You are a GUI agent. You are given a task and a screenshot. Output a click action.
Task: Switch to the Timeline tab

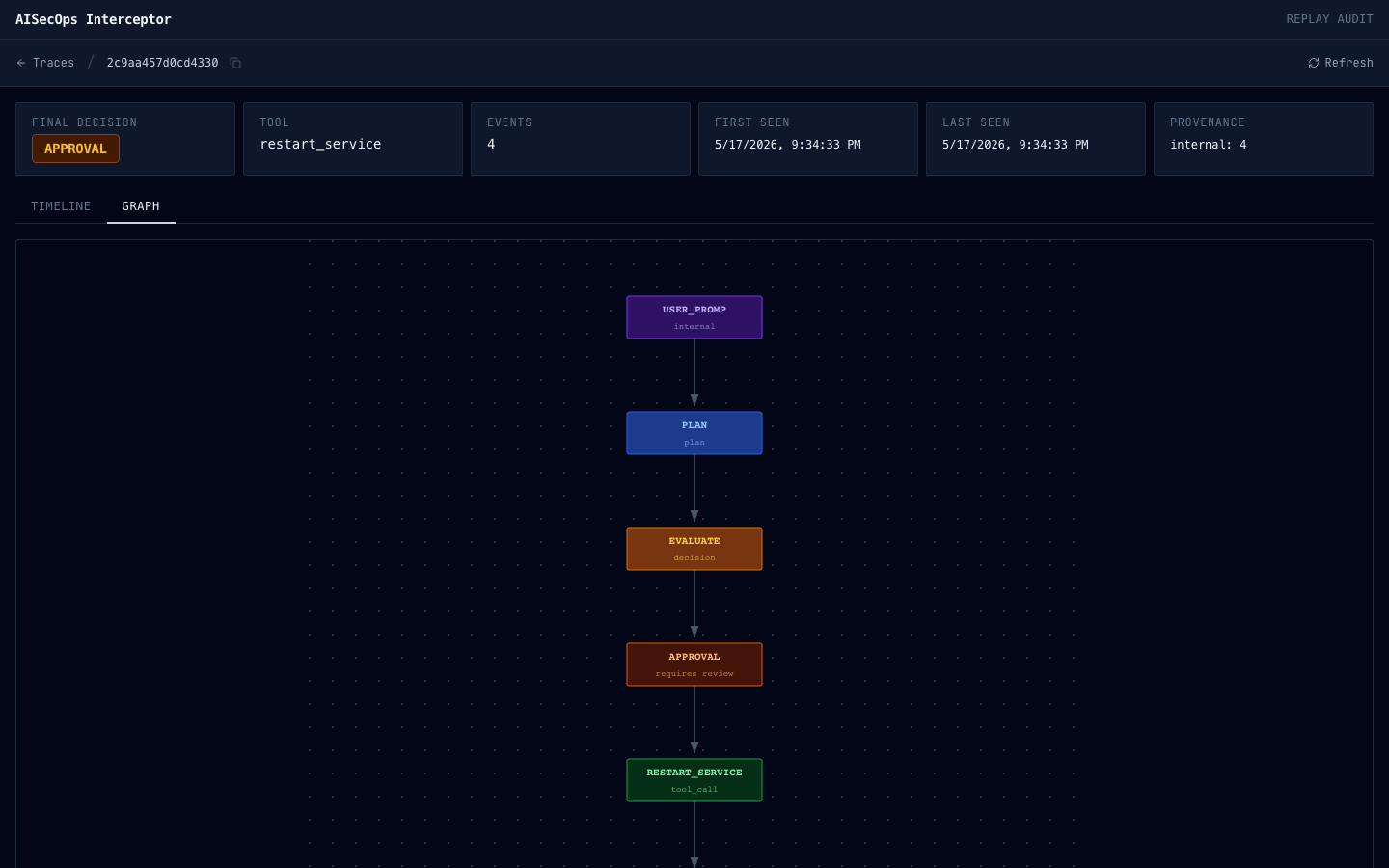pos(61,206)
